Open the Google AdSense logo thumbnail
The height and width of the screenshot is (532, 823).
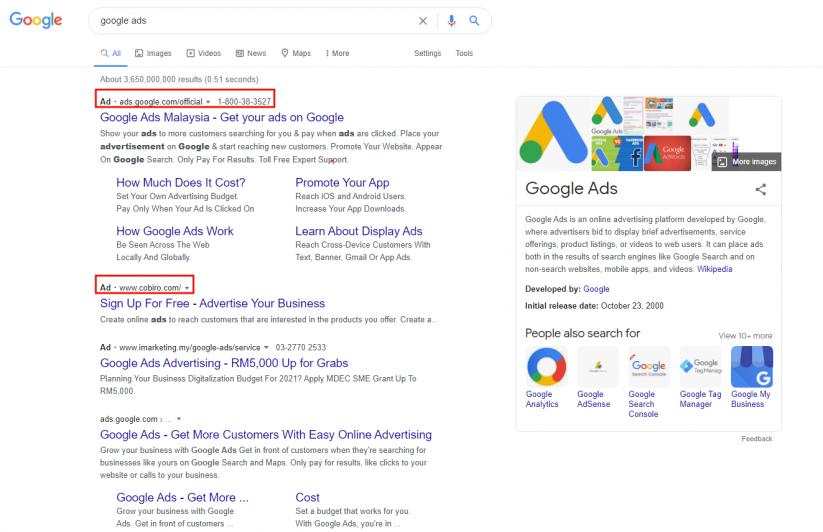point(598,367)
